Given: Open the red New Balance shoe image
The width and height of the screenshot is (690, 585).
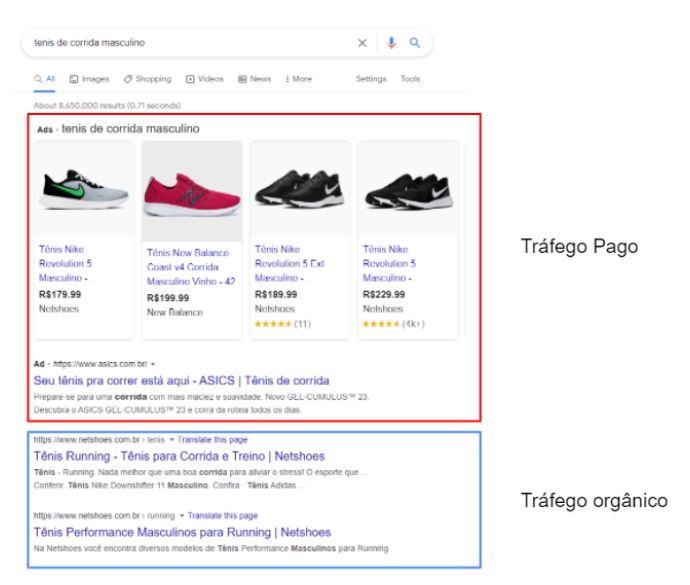Looking at the screenshot, I should pos(192,191).
